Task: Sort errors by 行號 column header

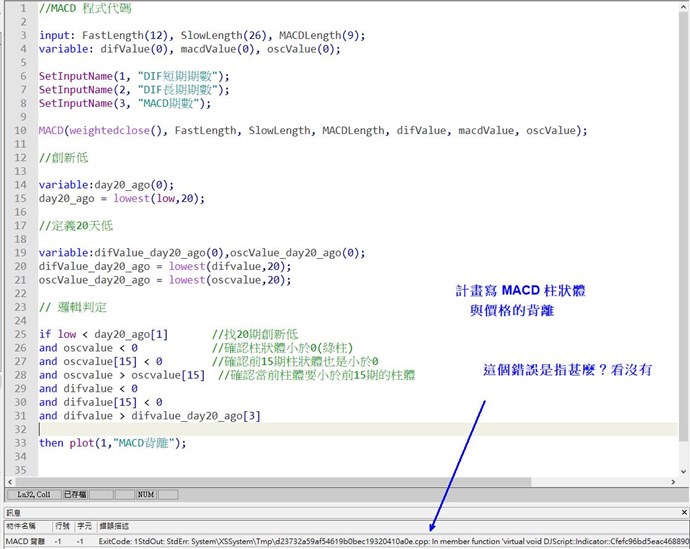Action: [62, 525]
